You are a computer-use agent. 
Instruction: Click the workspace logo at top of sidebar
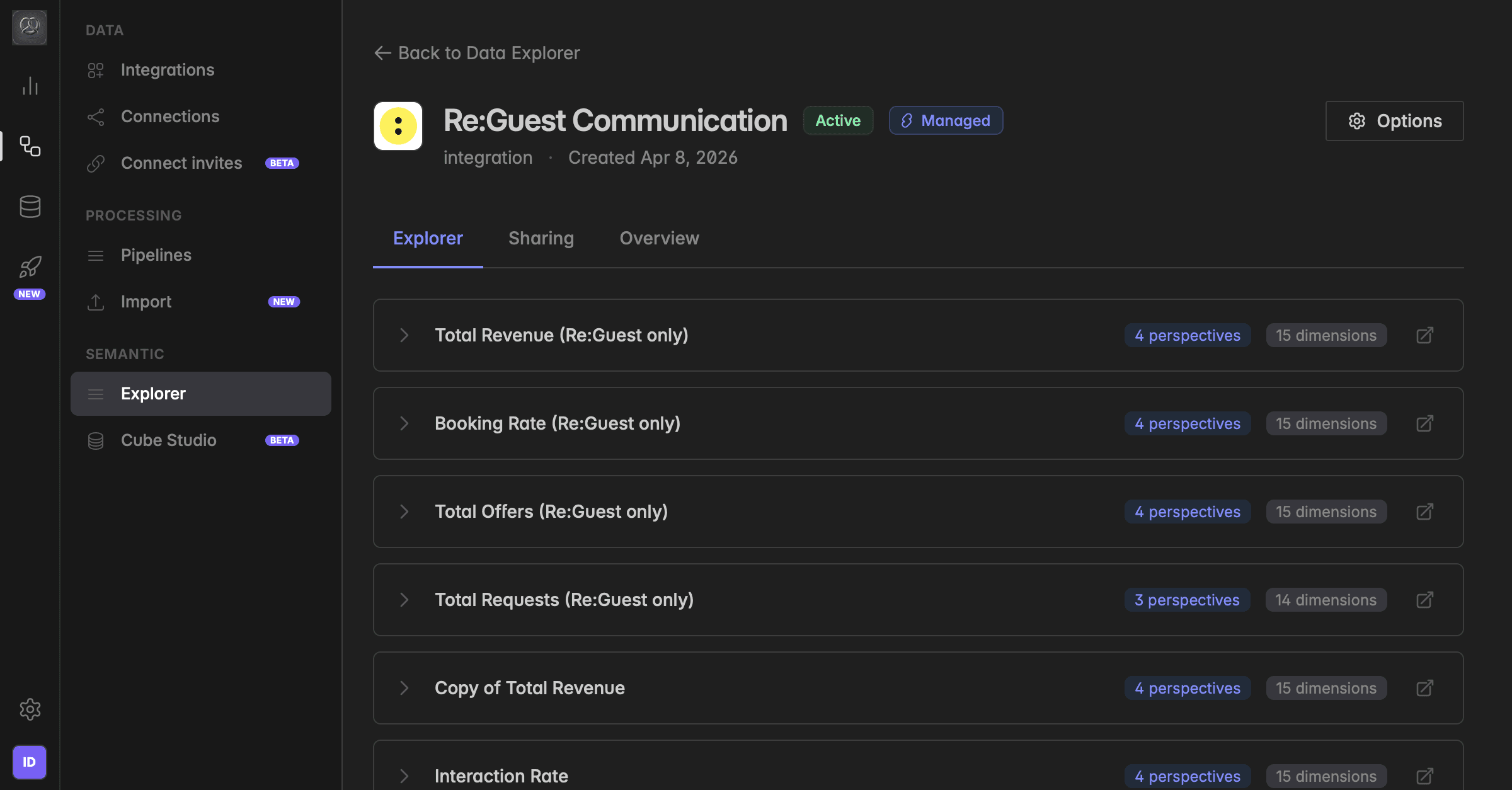click(30, 27)
